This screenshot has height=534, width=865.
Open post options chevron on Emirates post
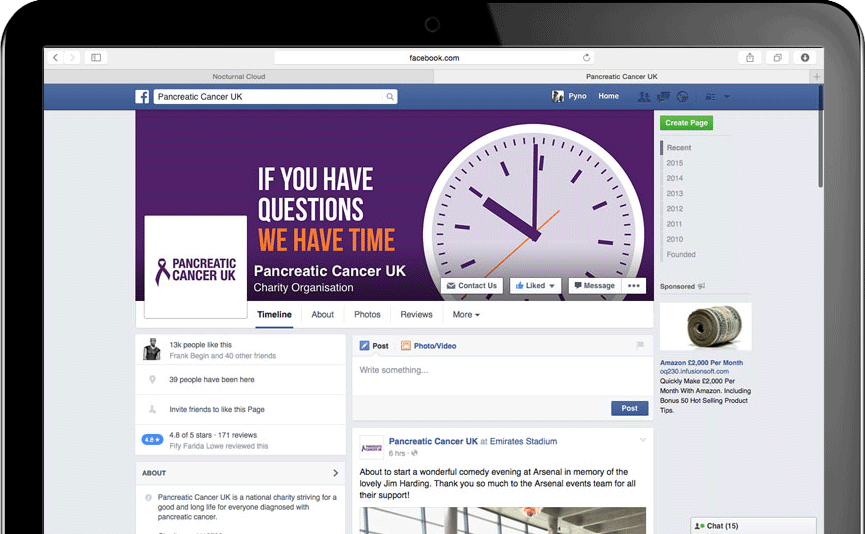click(643, 440)
